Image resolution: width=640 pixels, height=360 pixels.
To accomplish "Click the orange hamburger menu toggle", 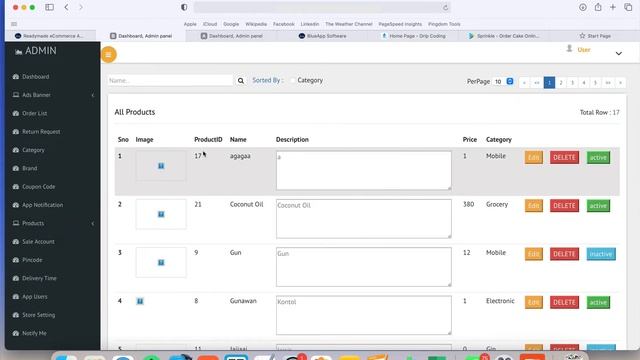I will point(108,55).
